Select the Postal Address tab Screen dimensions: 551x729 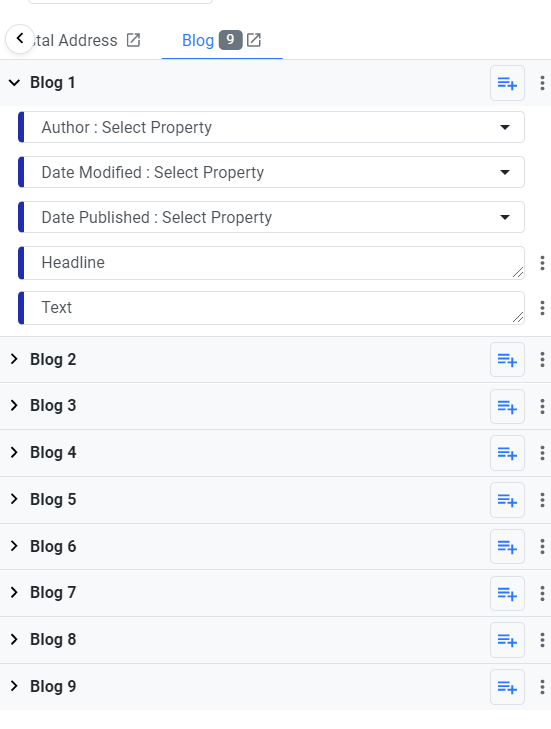pyautogui.click(x=74, y=40)
